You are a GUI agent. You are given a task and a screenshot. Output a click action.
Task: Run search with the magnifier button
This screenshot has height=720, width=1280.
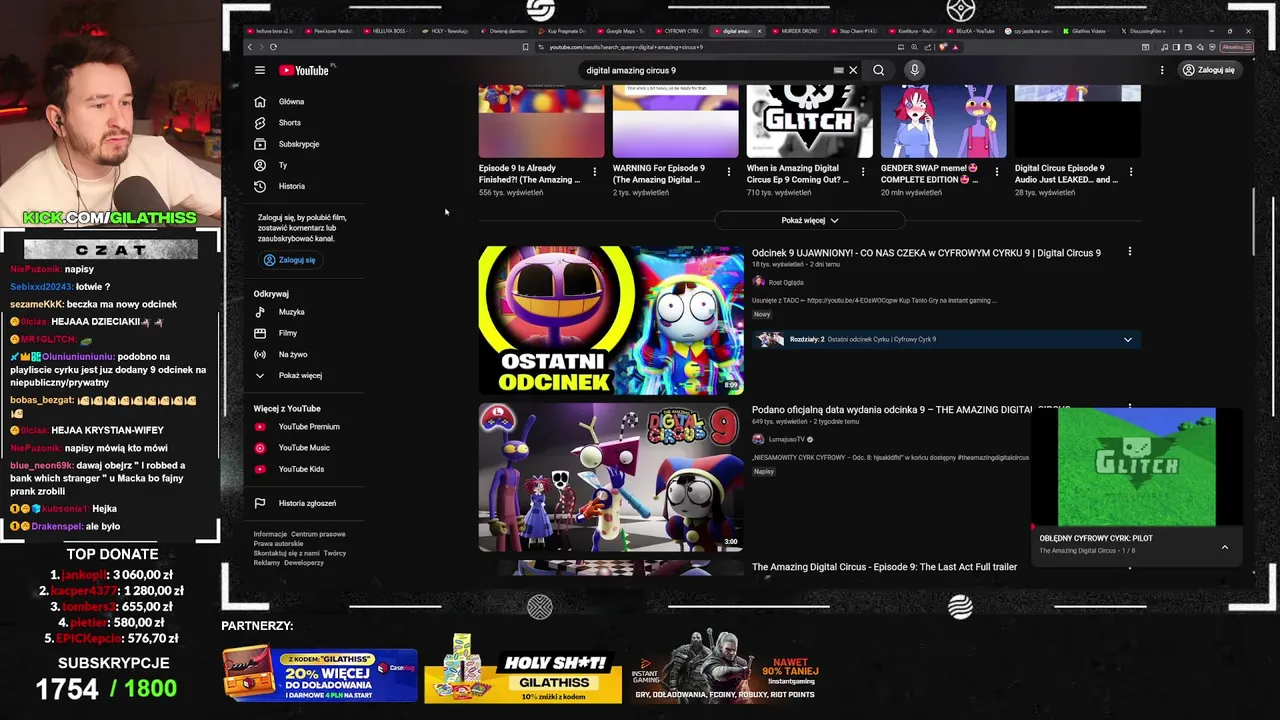pyautogui.click(x=878, y=70)
